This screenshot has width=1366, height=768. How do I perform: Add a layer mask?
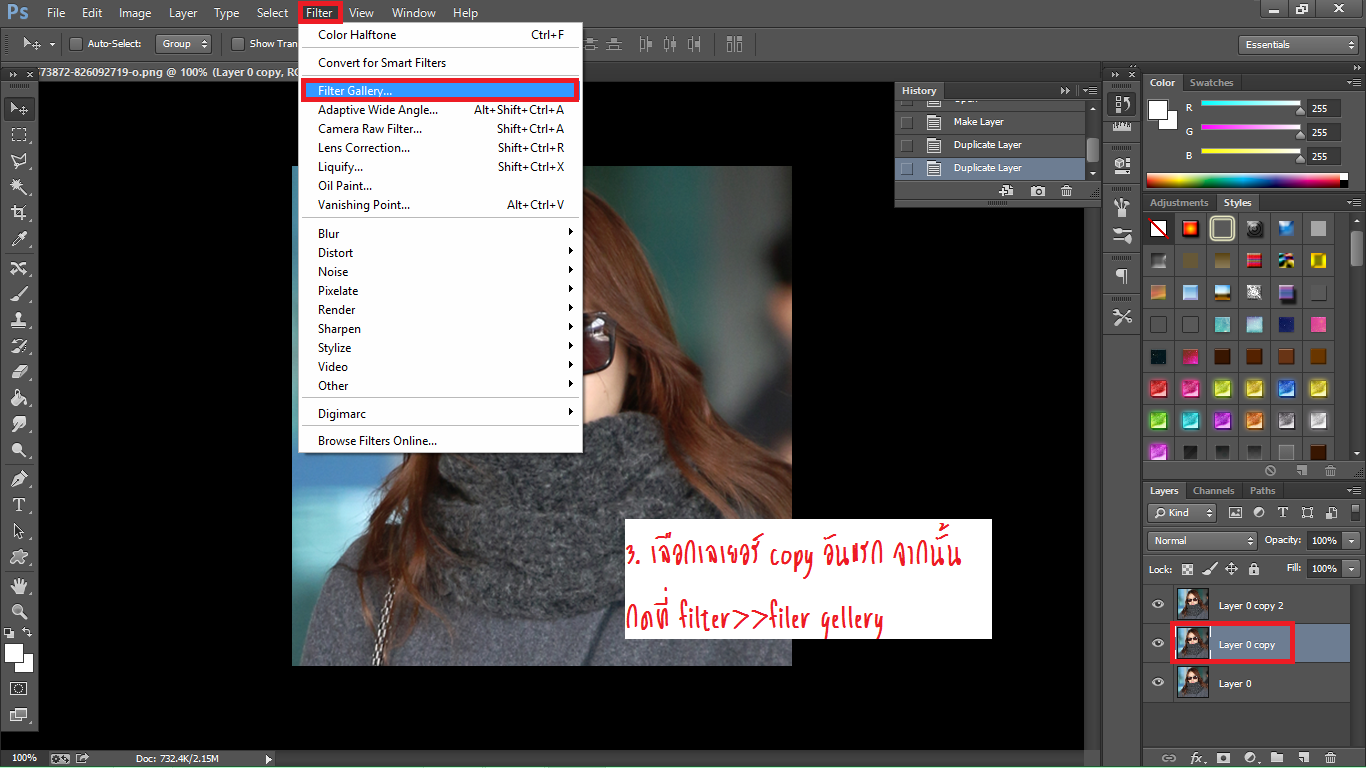tap(1222, 758)
